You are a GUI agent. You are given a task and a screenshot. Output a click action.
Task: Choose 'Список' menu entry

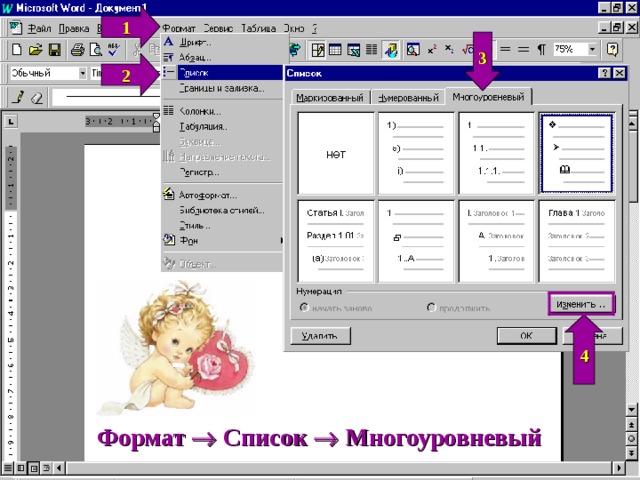(222, 73)
